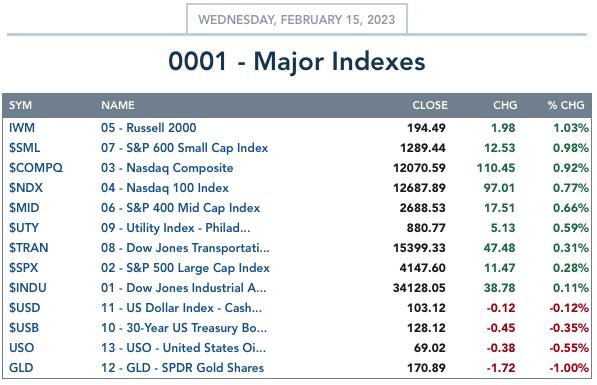Open the IWM symbol link
This screenshot has width=597, height=385.
coord(22,128)
